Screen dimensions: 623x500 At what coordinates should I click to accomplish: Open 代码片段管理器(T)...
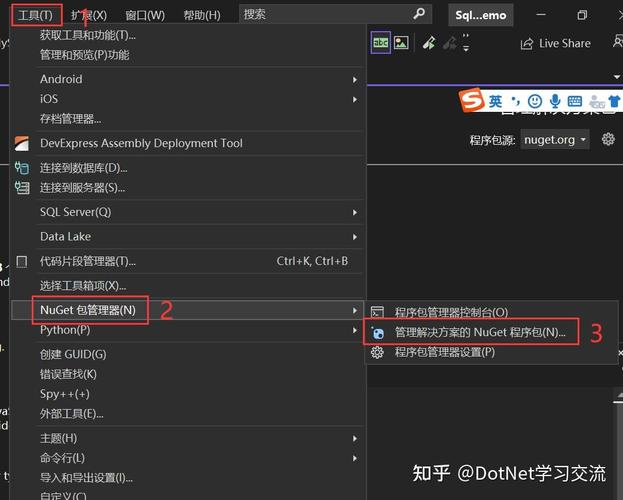(x=188, y=261)
